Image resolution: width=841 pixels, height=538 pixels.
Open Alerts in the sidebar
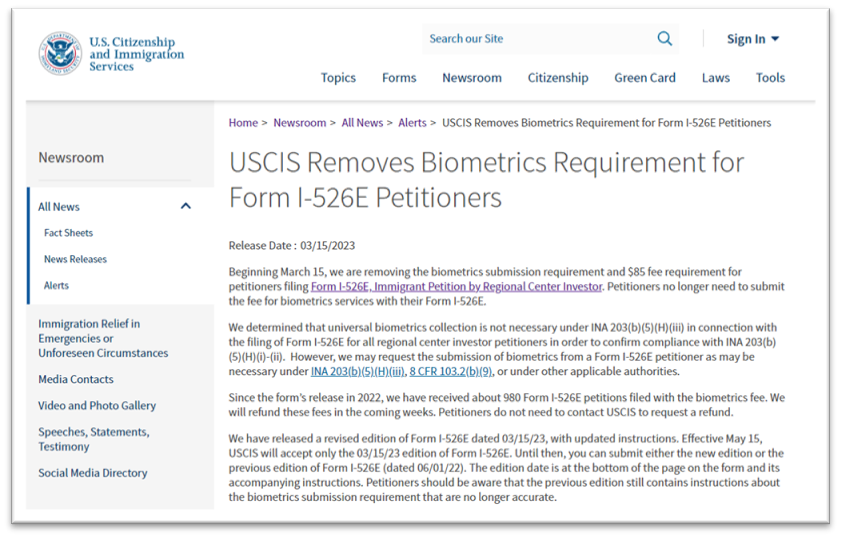(56, 285)
